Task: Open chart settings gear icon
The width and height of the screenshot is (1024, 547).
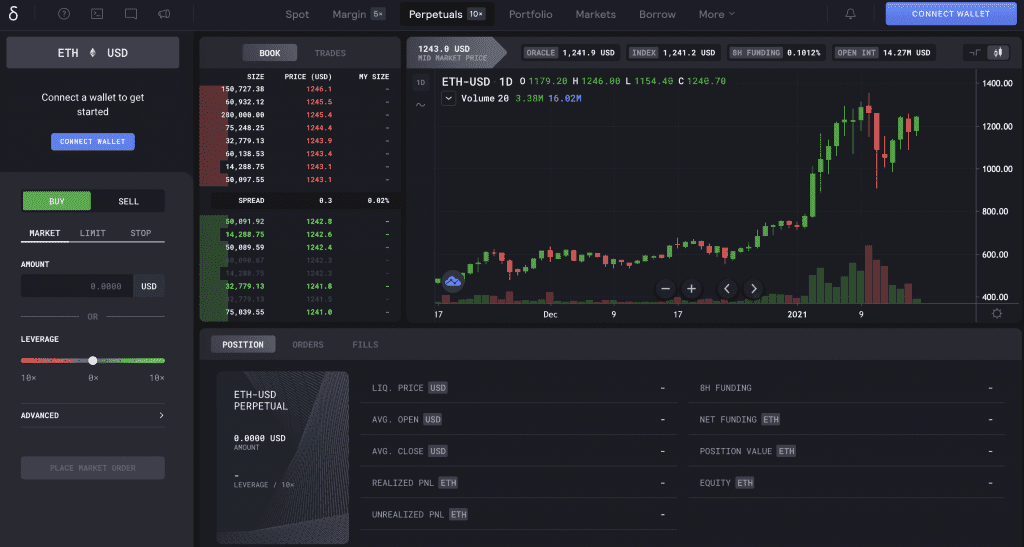Action: [996, 313]
